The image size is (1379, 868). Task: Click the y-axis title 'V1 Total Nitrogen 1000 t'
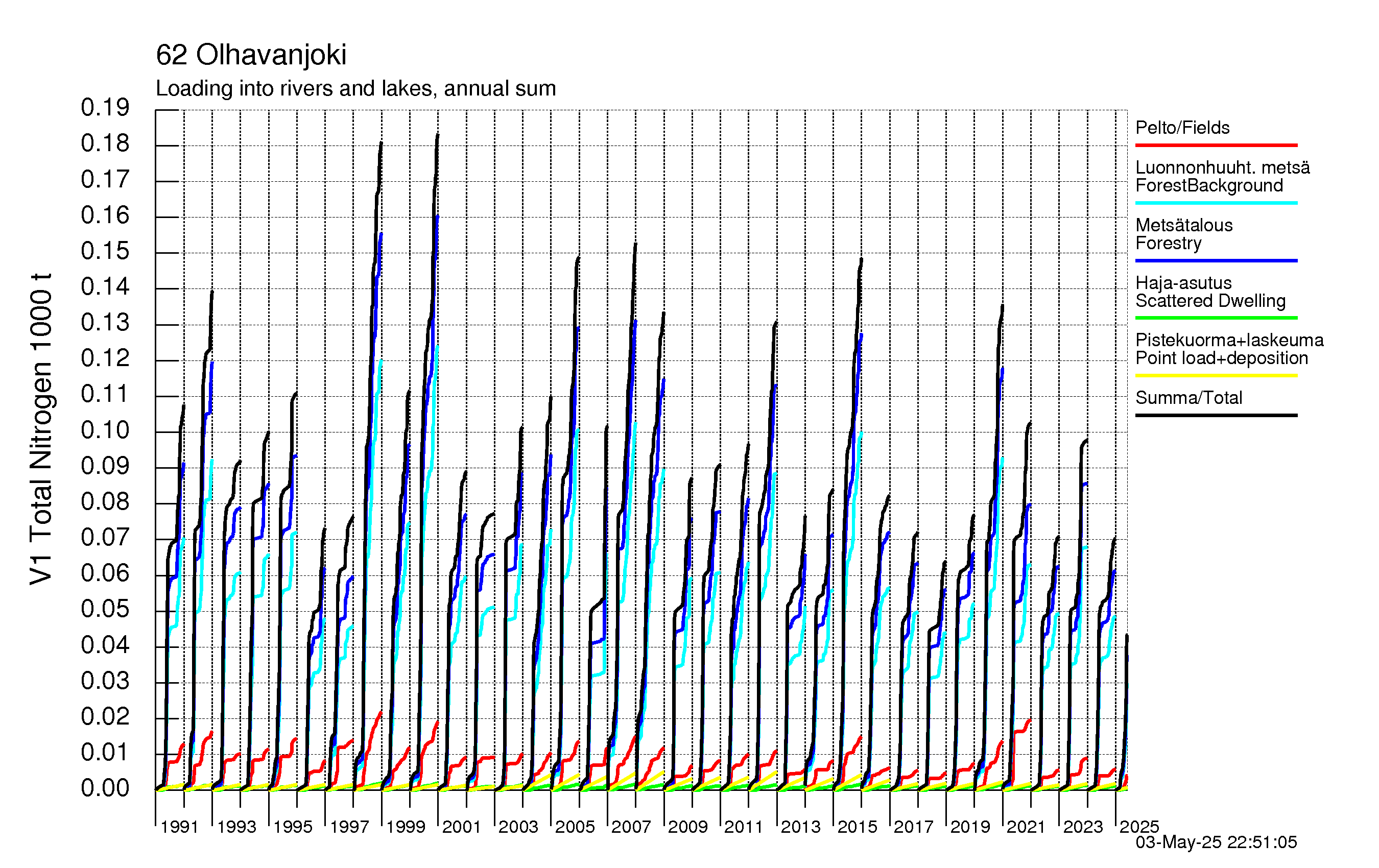pyautogui.click(x=41, y=429)
